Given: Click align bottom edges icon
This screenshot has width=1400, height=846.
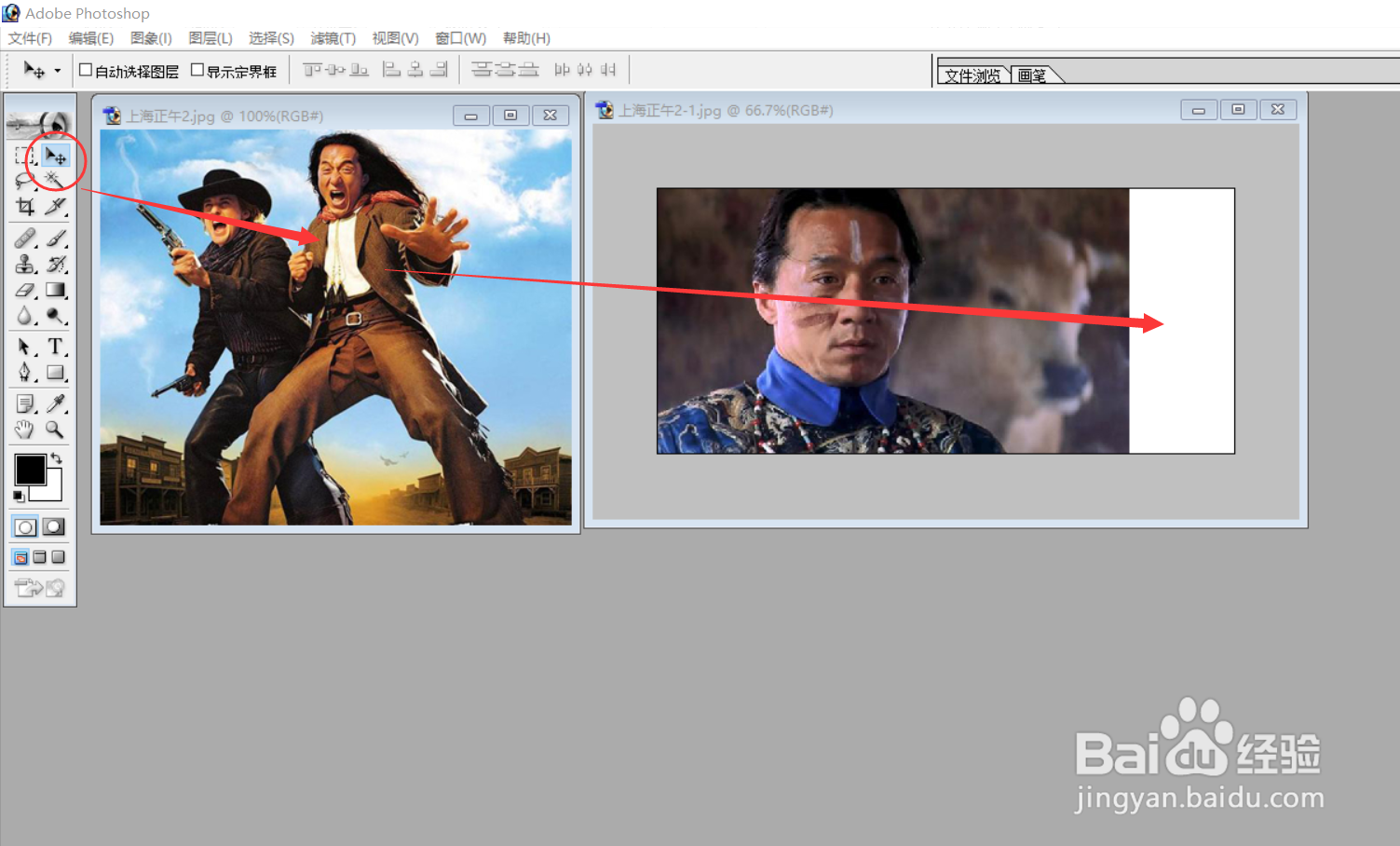Looking at the screenshot, I should [x=359, y=70].
